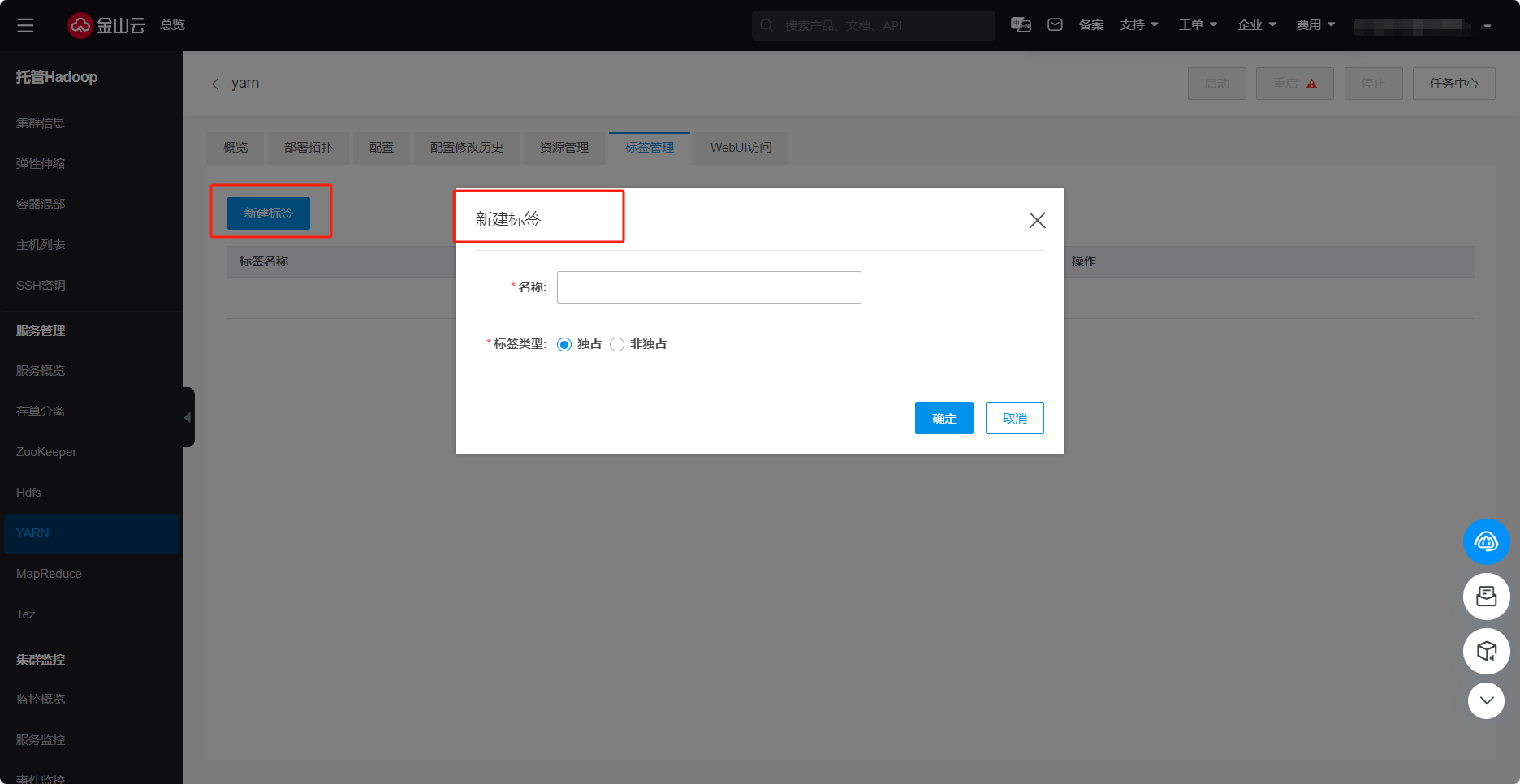Click the 取消 button in dialog

[x=1014, y=418]
